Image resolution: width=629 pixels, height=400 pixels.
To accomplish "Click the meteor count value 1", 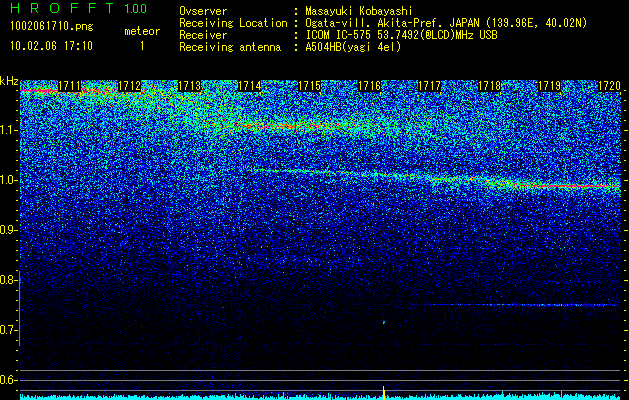I will coord(142,46).
